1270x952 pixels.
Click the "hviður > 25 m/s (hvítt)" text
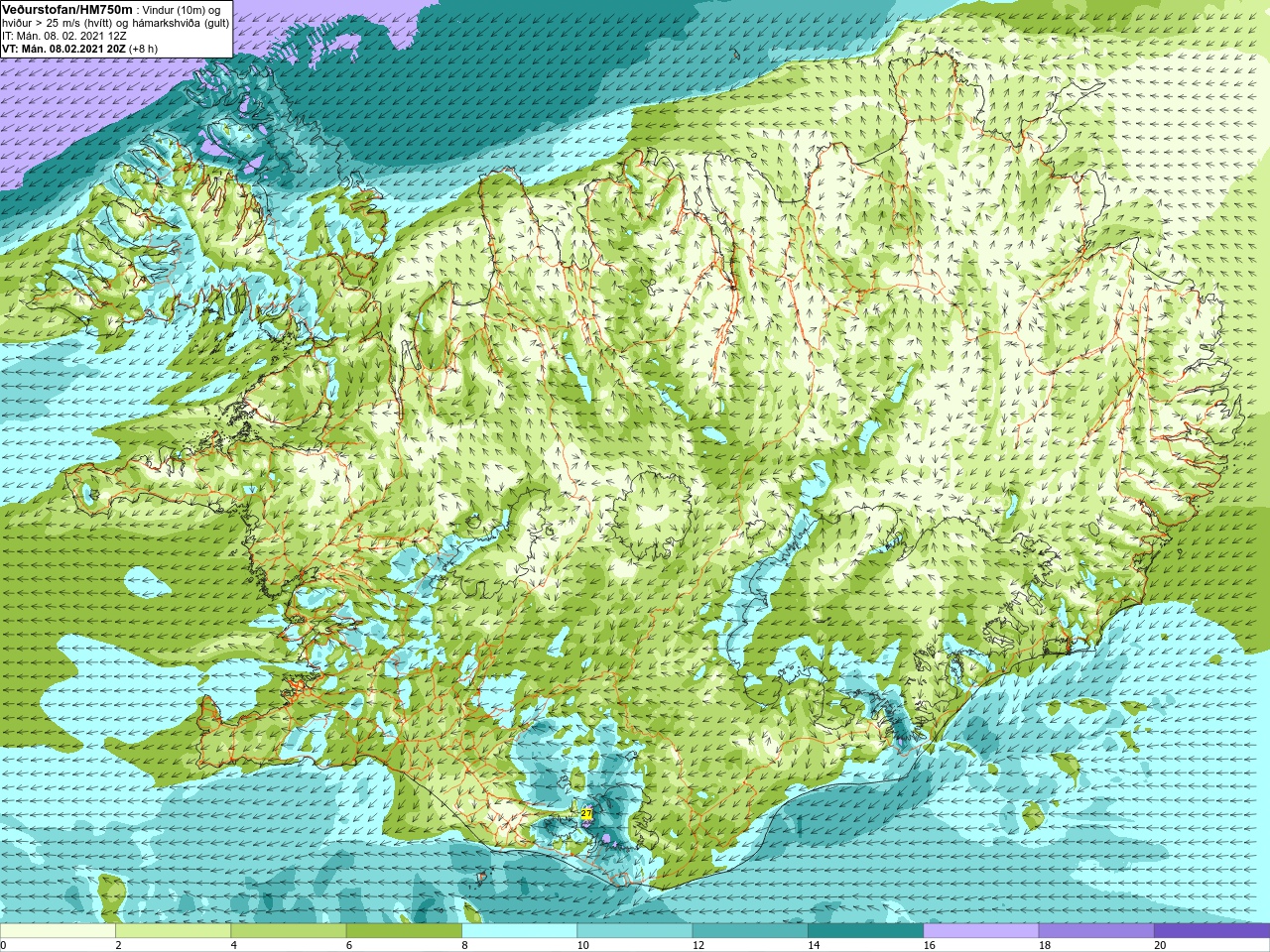pyautogui.click(x=56, y=23)
